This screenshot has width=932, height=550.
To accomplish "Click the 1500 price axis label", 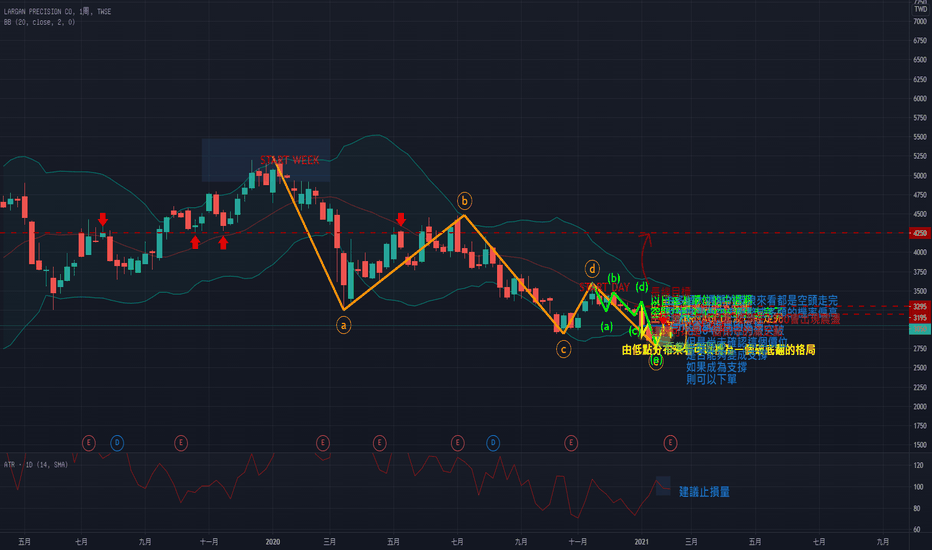I will (920, 445).
